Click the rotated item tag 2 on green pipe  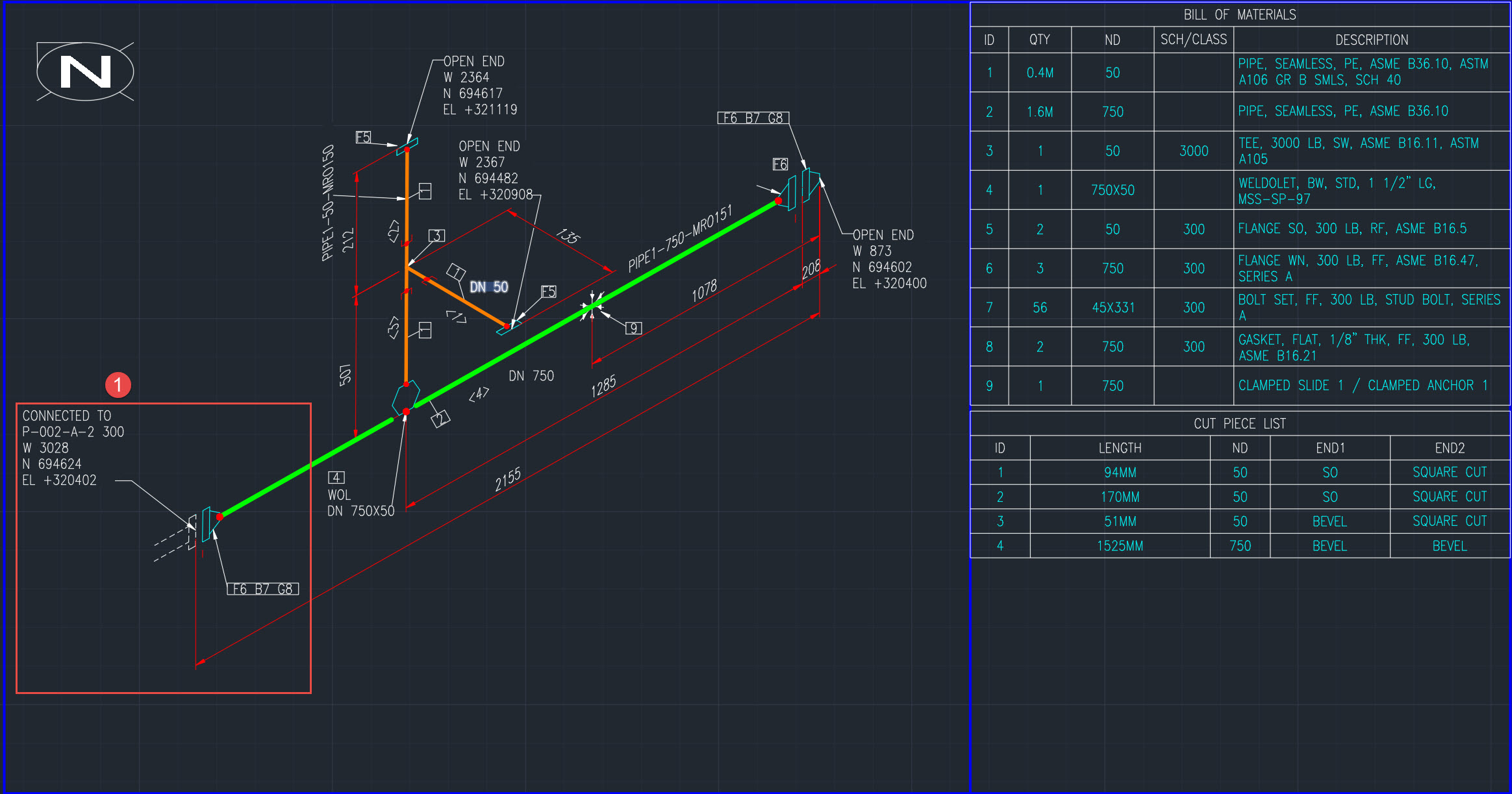tap(441, 419)
